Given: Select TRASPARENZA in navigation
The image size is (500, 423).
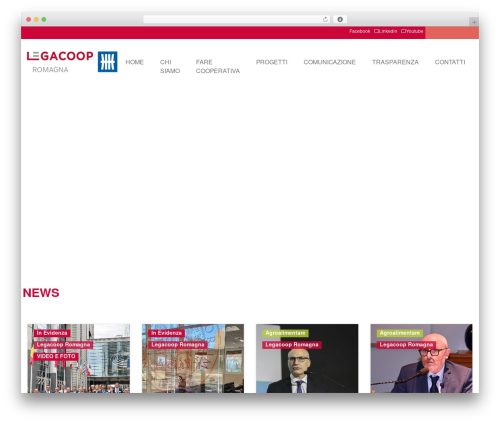Looking at the screenshot, I should 395,62.
